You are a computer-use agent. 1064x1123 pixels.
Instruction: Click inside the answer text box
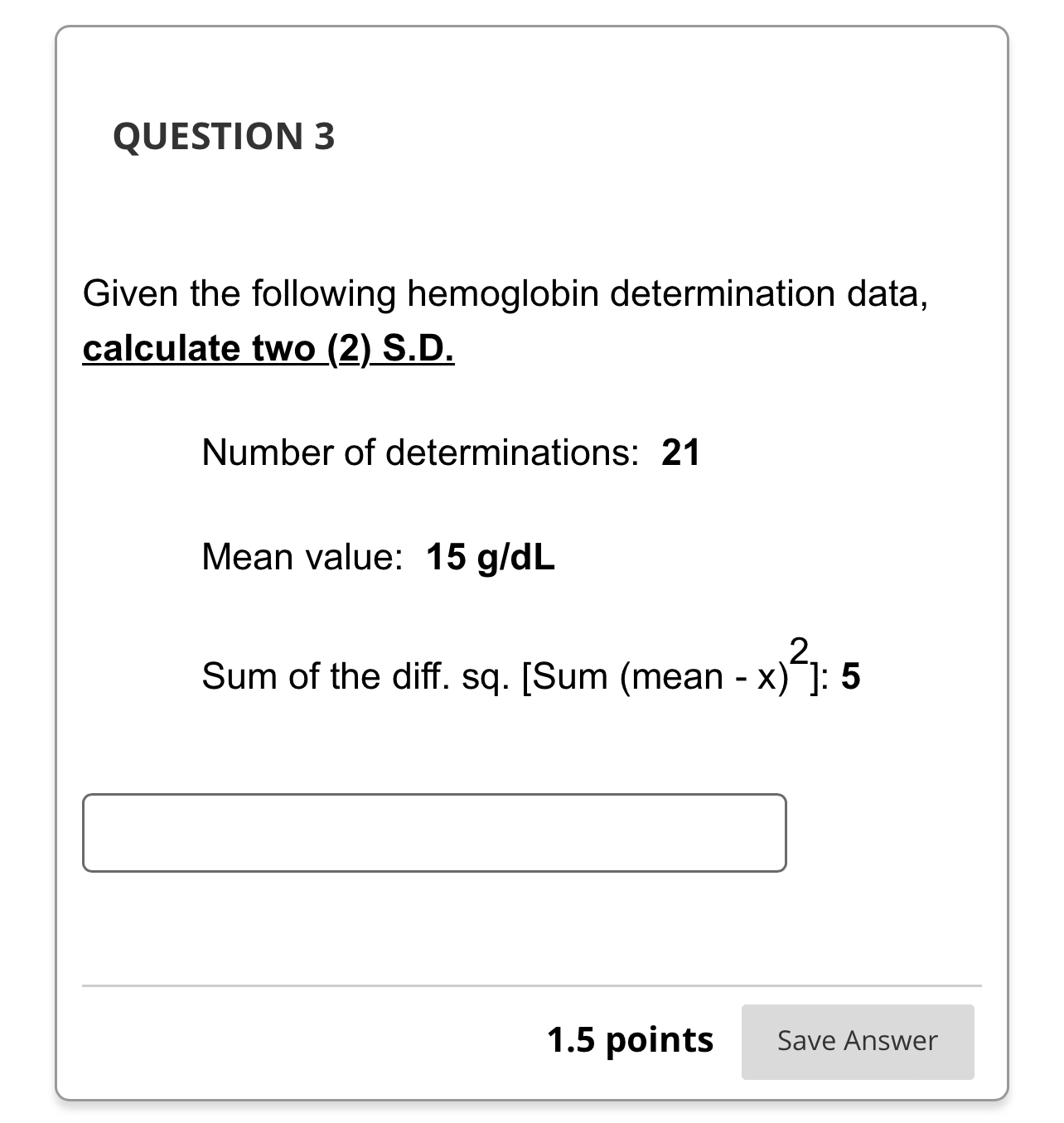point(434,831)
